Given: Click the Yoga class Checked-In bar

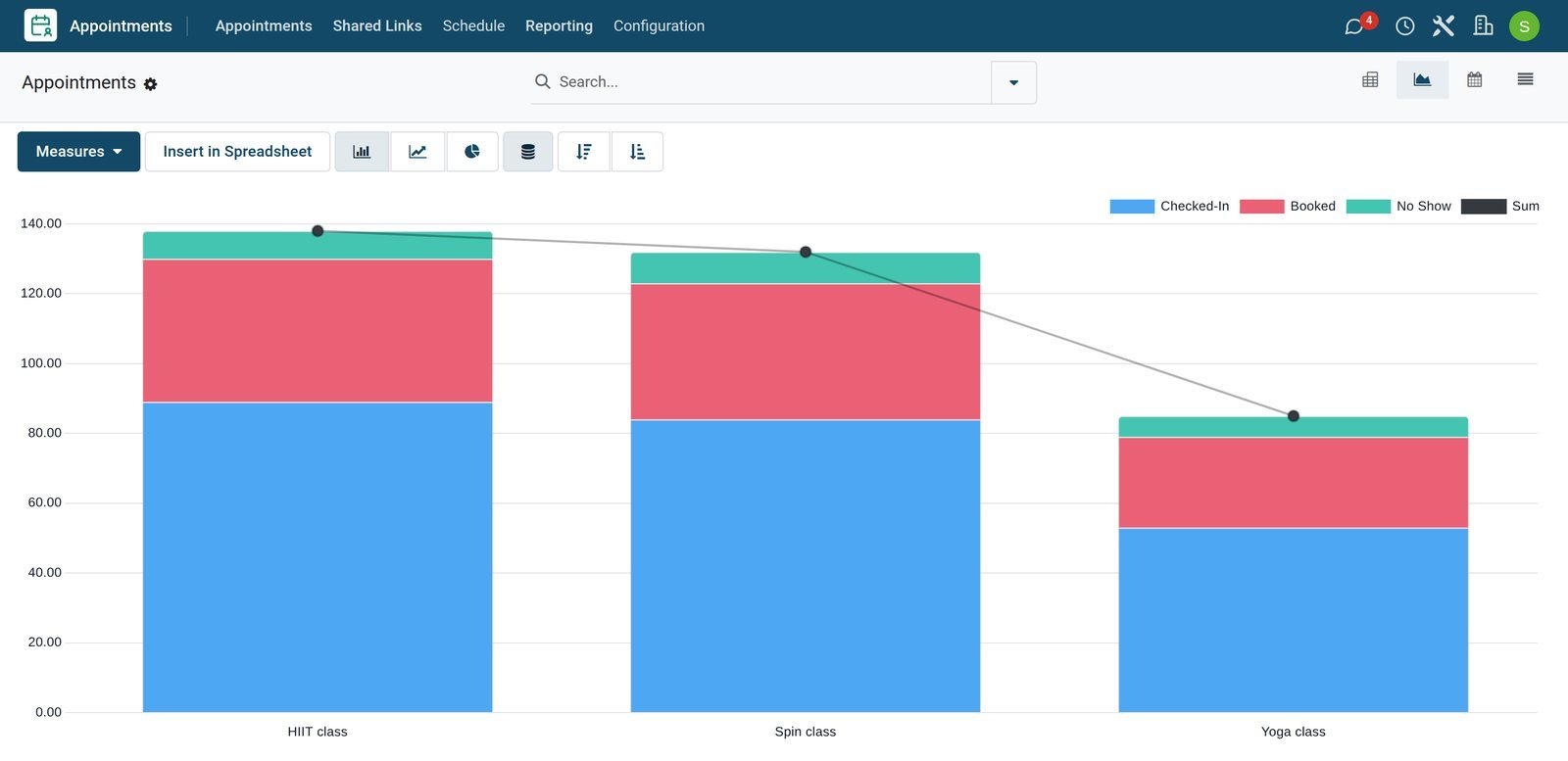Looking at the screenshot, I should click(x=1294, y=620).
